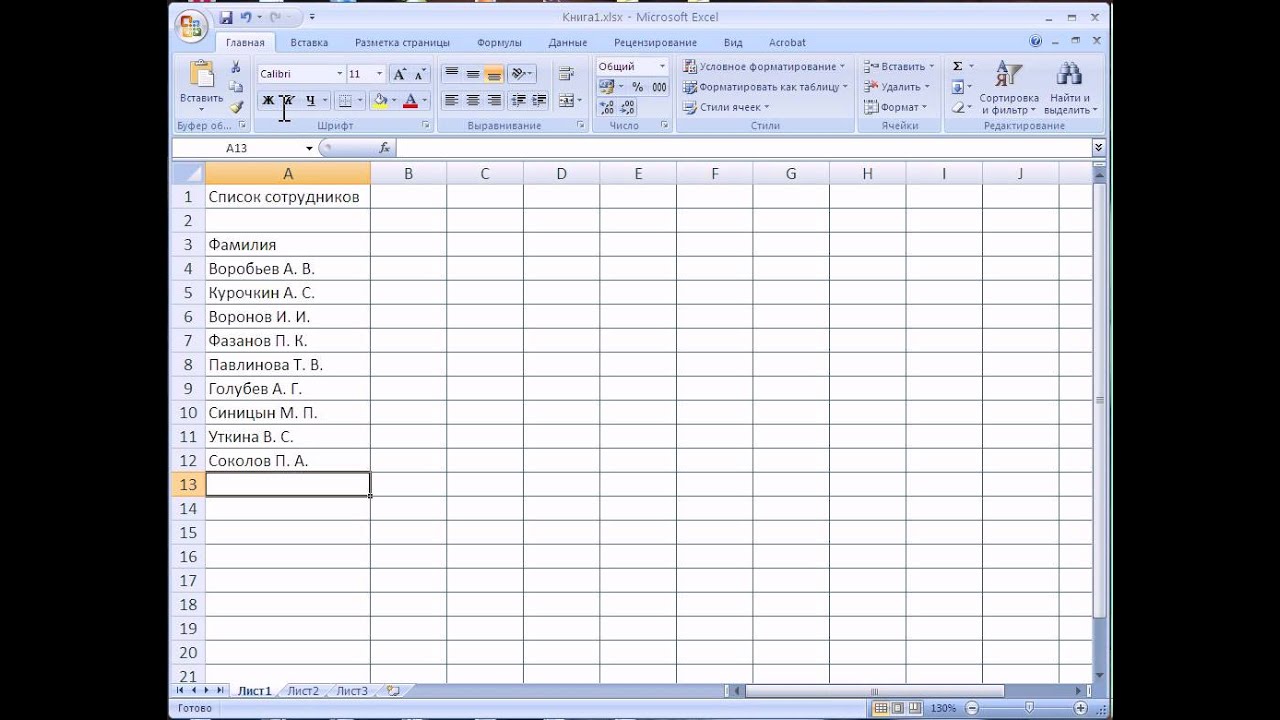The image size is (1280, 720).
Task: Toggle middle vertical alignment
Action: tap(473, 74)
